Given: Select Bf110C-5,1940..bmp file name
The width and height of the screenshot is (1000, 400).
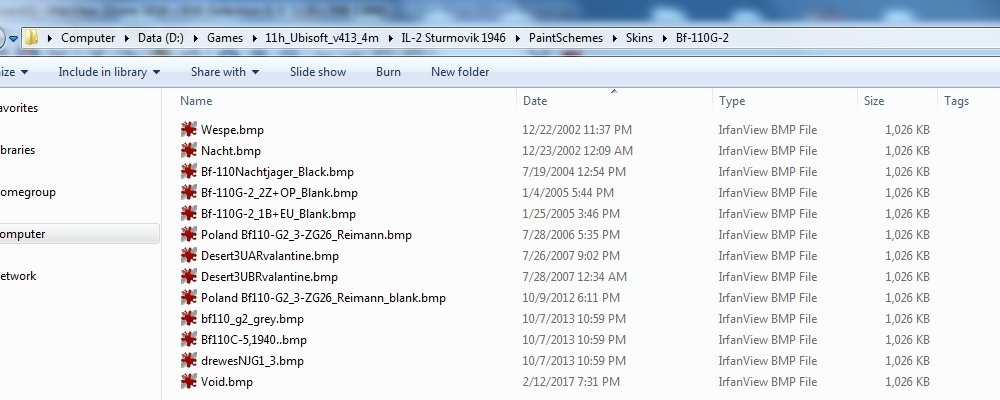Looking at the screenshot, I should point(254,341).
